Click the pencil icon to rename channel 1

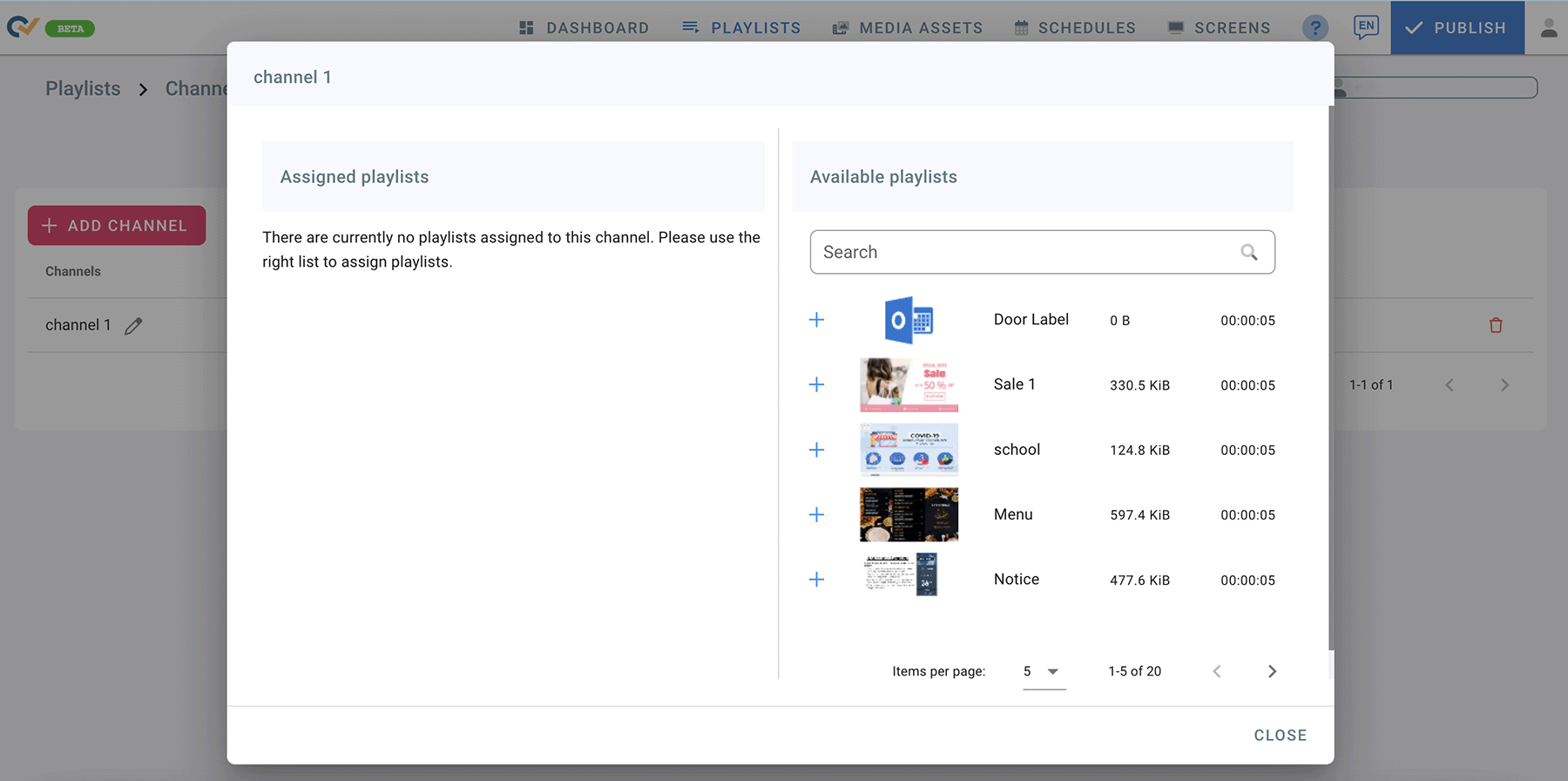133,326
